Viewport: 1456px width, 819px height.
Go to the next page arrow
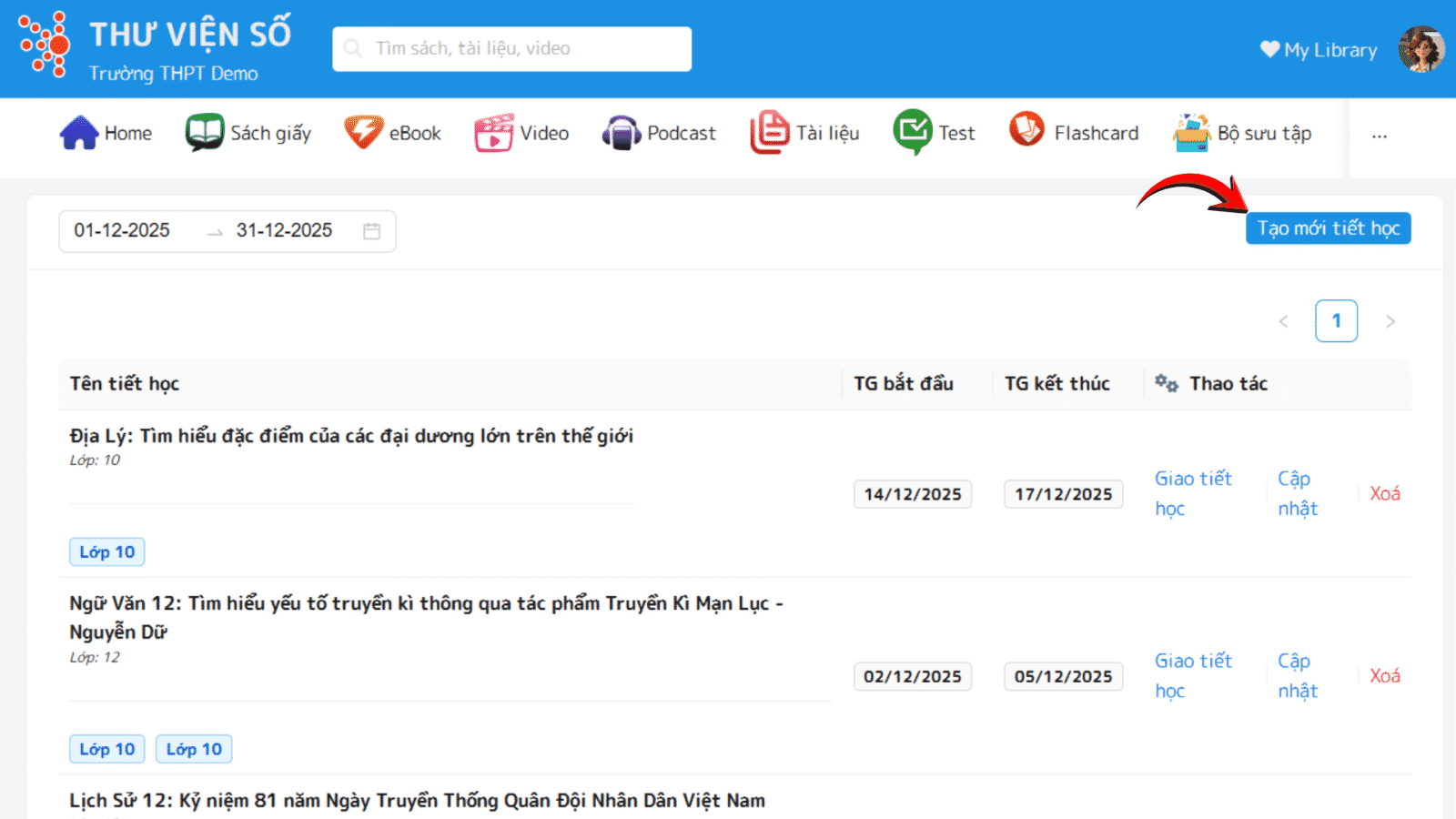coord(1390,321)
